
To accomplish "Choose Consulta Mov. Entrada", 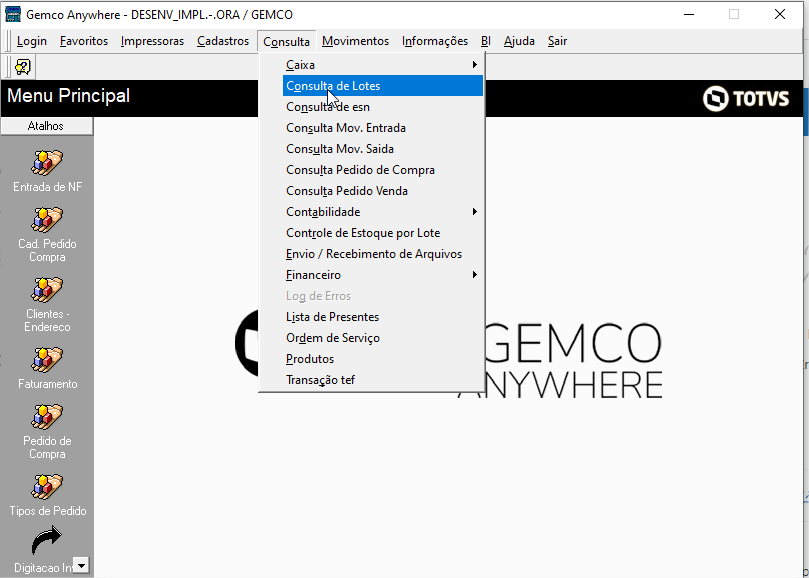I will pyautogui.click(x=383, y=128).
